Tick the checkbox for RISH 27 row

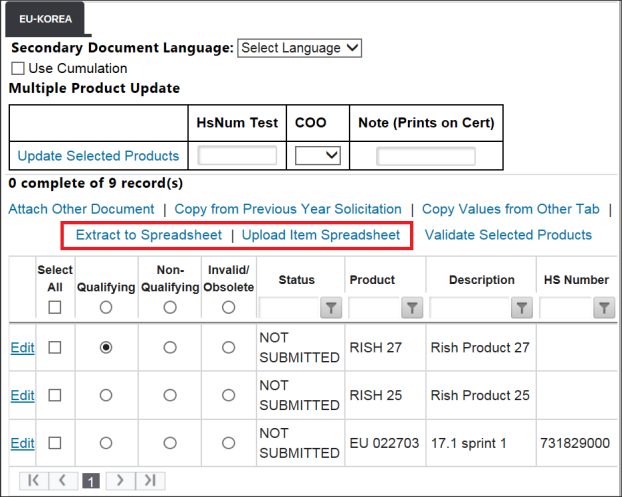[x=55, y=347]
